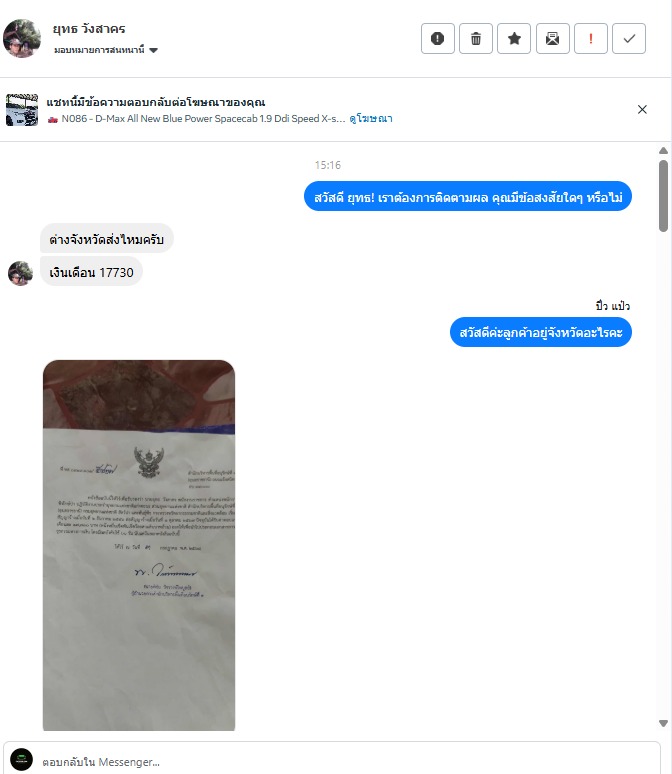Click the customer name ยุทธ วังสาคร
The image size is (672, 774).
click(x=89, y=29)
